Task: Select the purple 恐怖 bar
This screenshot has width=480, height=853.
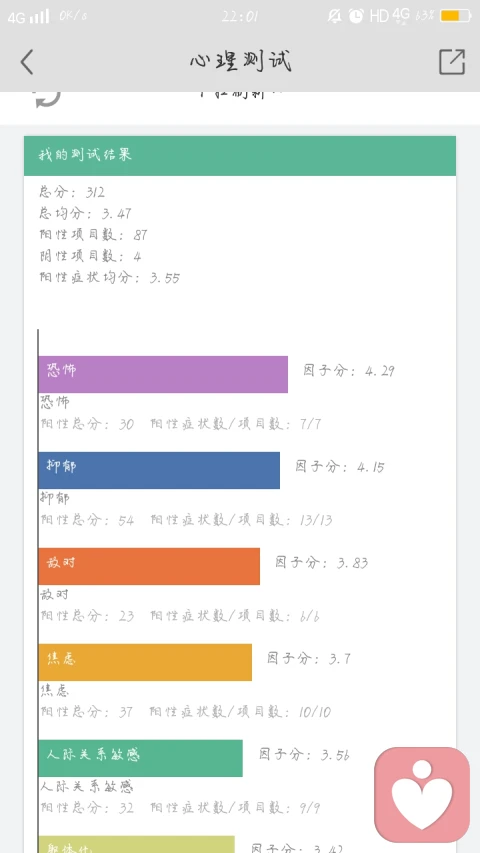Action: pos(163,374)
